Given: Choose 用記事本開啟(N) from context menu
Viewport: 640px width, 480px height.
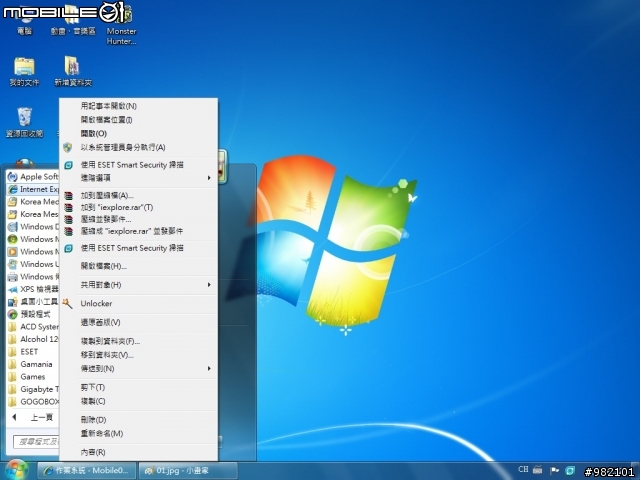Looking at the screenshot, I should coord(139,106).
